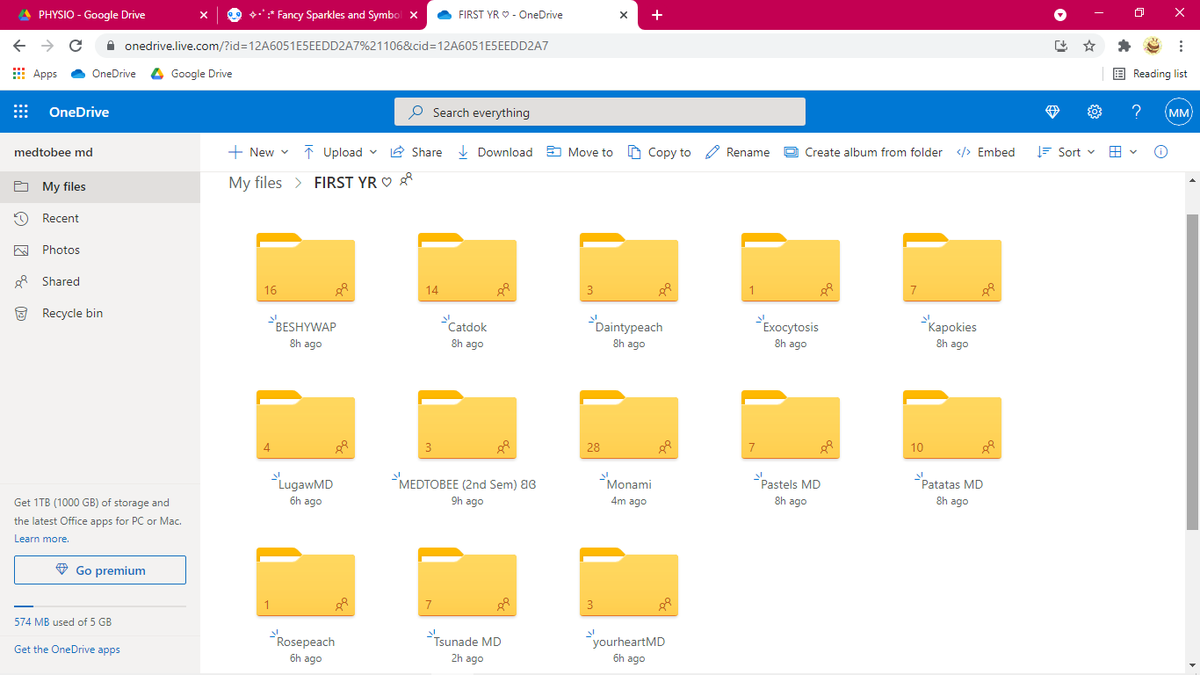Open the settings gear in OneDrive header
The width and height of the screenshot is (1200, 675).
coord(1094,112)
